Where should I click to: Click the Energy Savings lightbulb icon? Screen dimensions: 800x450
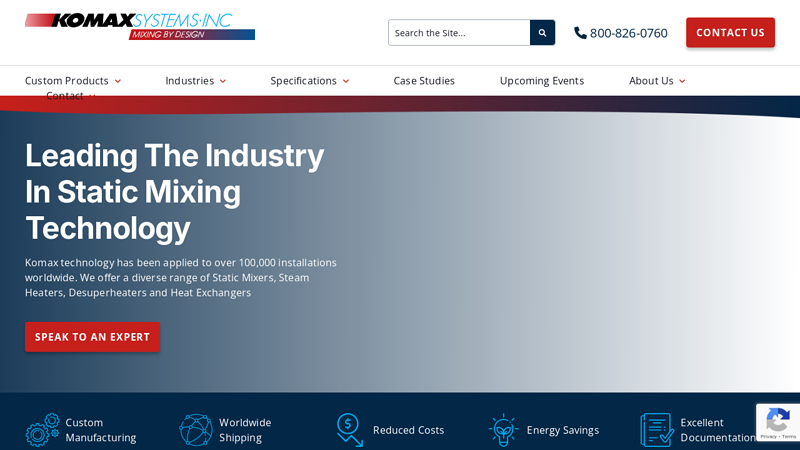pyautogui.click(x=503, y=430)
